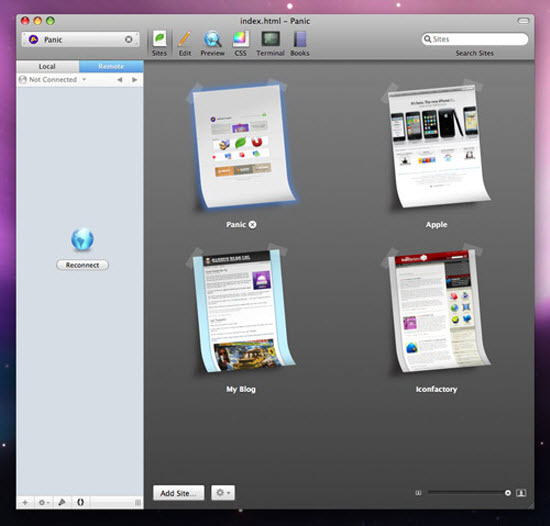Click the Not Connected status icon

pos(23,80)
